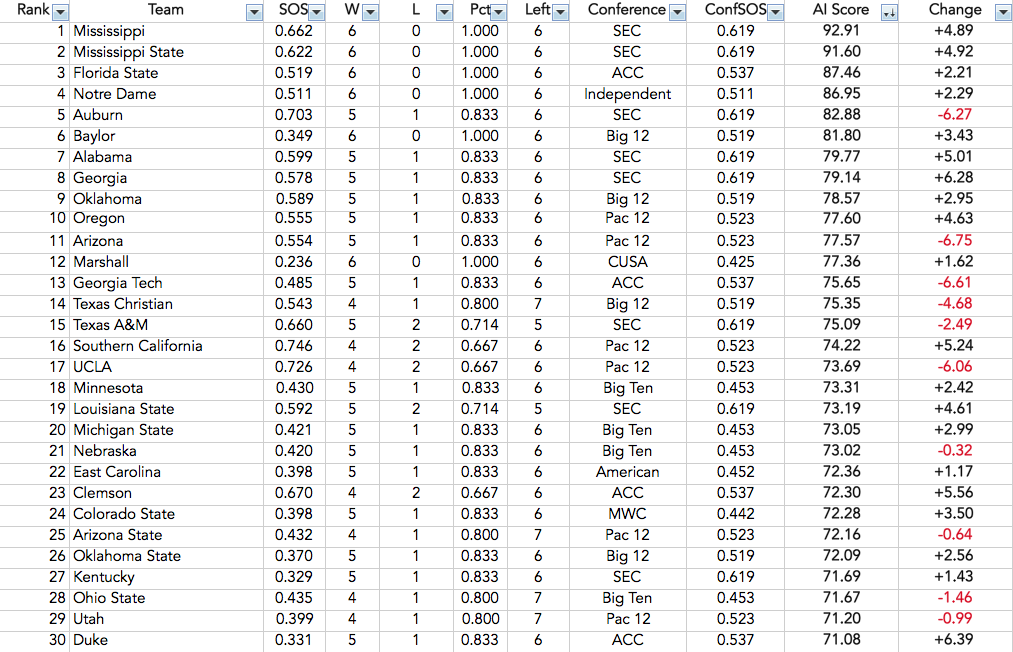Select the ConfSOS value 0.425

735,262
